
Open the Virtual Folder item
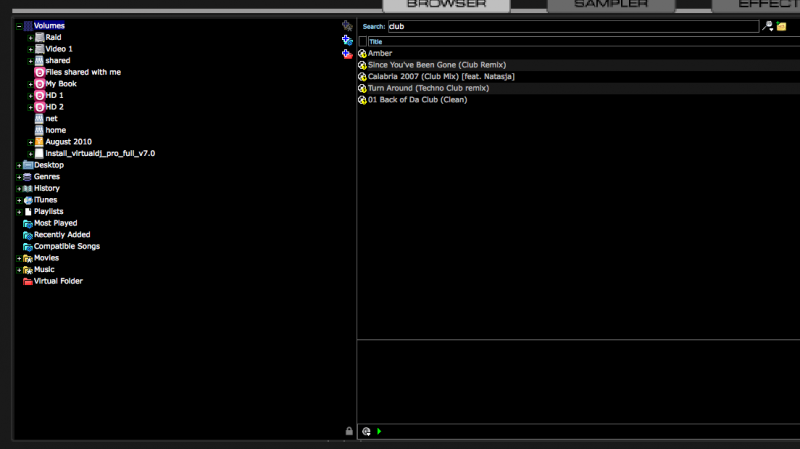pyautogui.click(x=58, y=281)
